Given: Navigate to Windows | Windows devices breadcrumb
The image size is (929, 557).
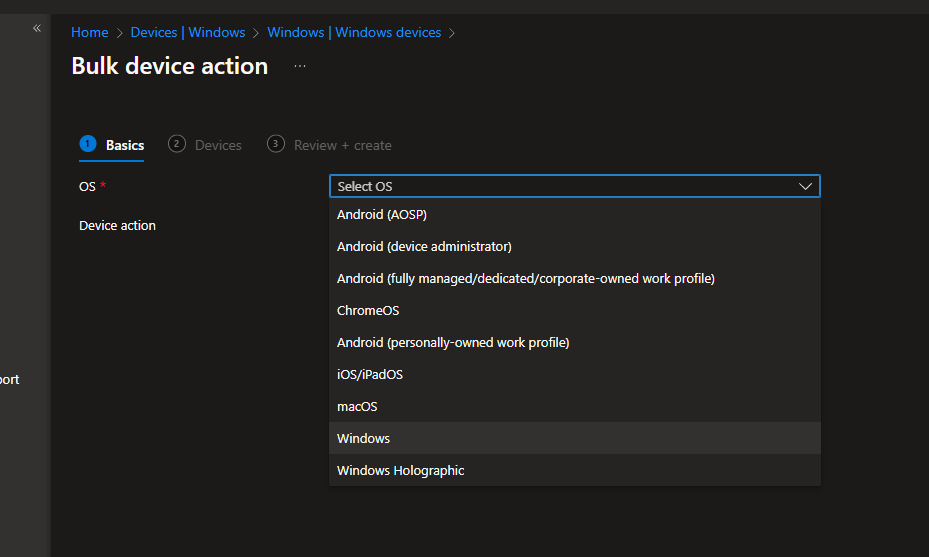Looking at the screenshot, I should (354, 32).
